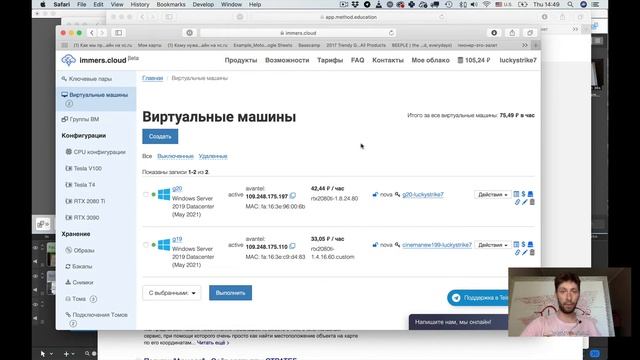Open Снимки in sidebar

point(79,282)
